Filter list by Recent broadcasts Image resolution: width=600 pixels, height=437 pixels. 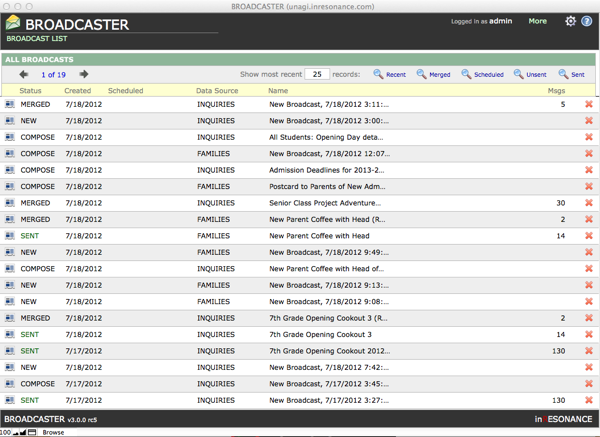(390, 74)
